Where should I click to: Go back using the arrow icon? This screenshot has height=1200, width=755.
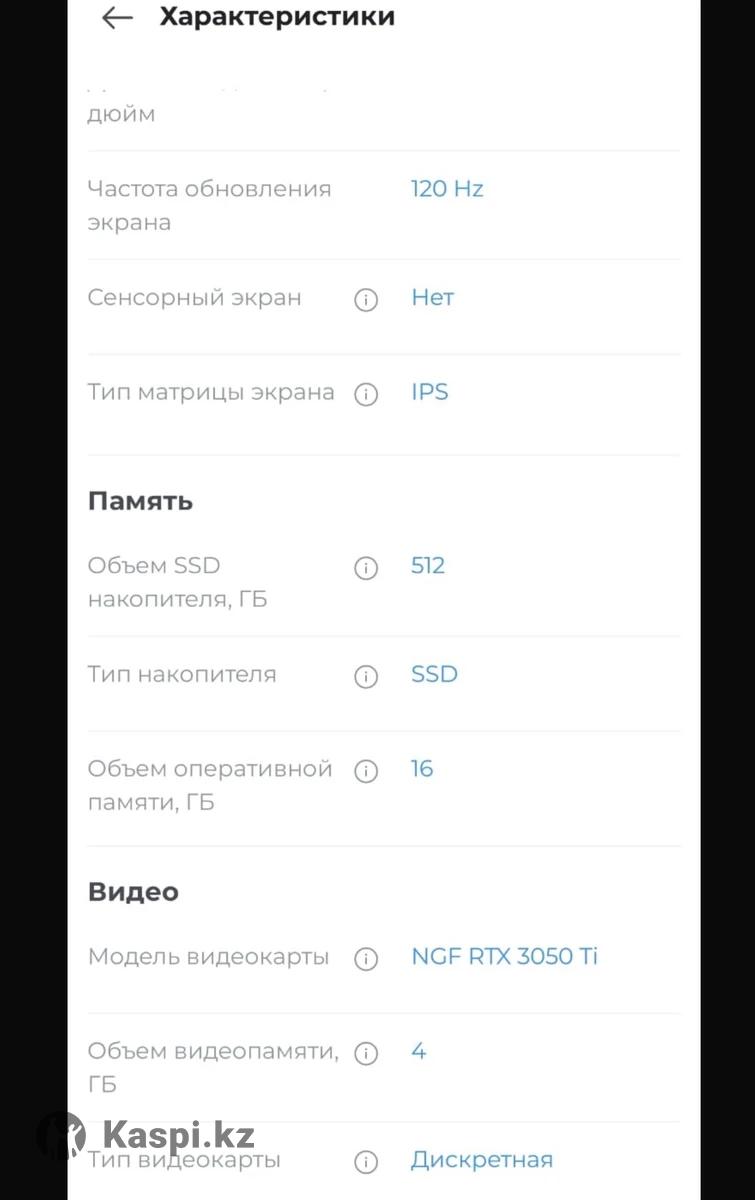point(117,18)
